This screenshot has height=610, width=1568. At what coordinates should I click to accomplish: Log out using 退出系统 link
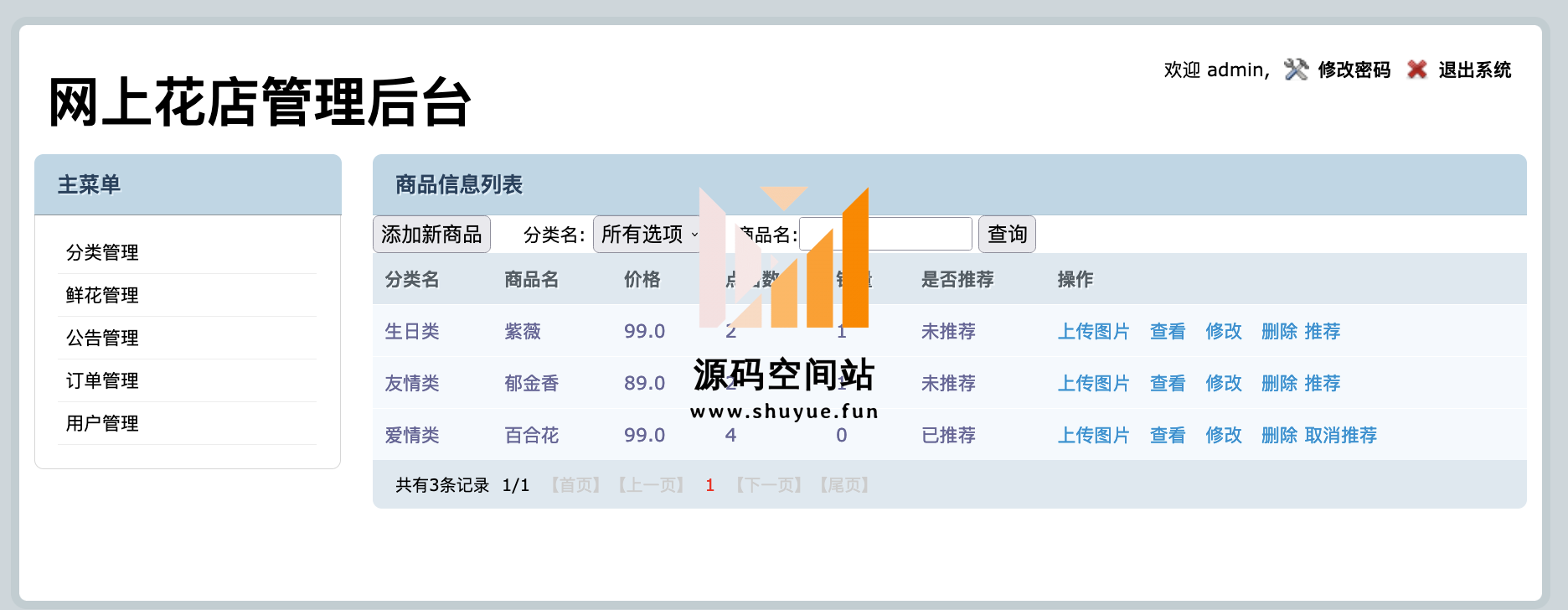pos(1474,70)
